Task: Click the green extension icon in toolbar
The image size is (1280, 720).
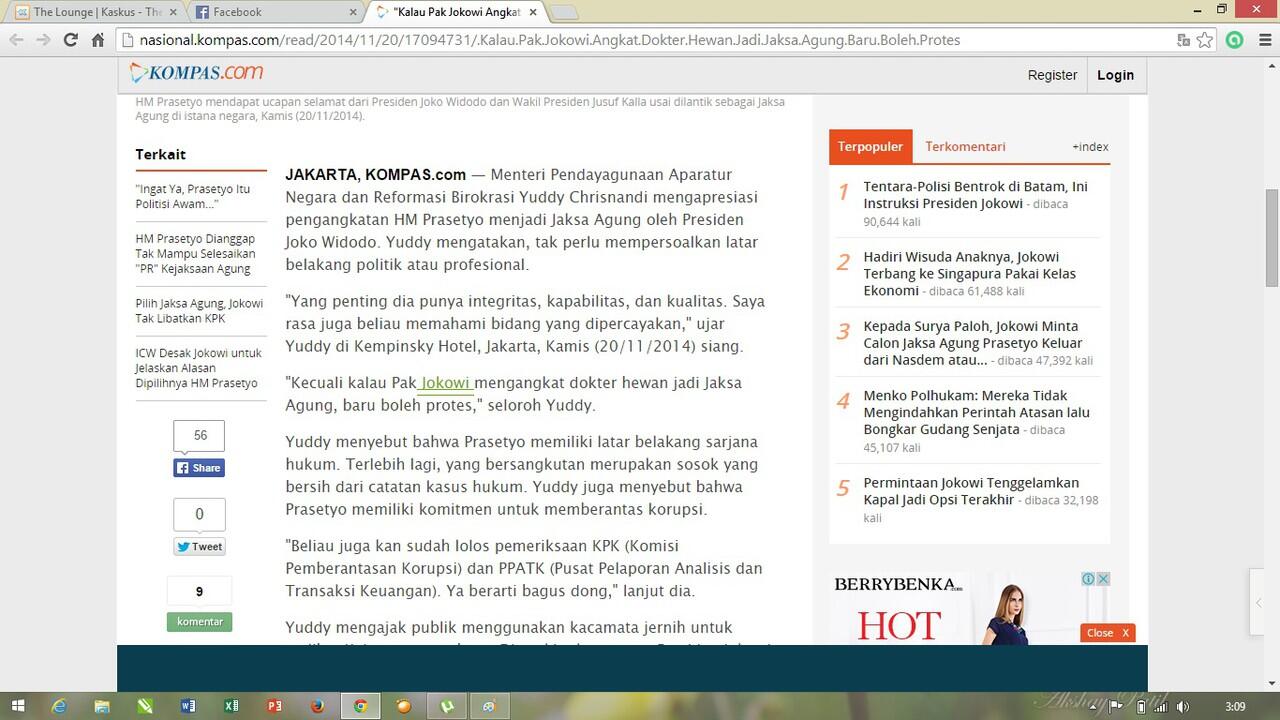Action: click(x=1235, y=40)
